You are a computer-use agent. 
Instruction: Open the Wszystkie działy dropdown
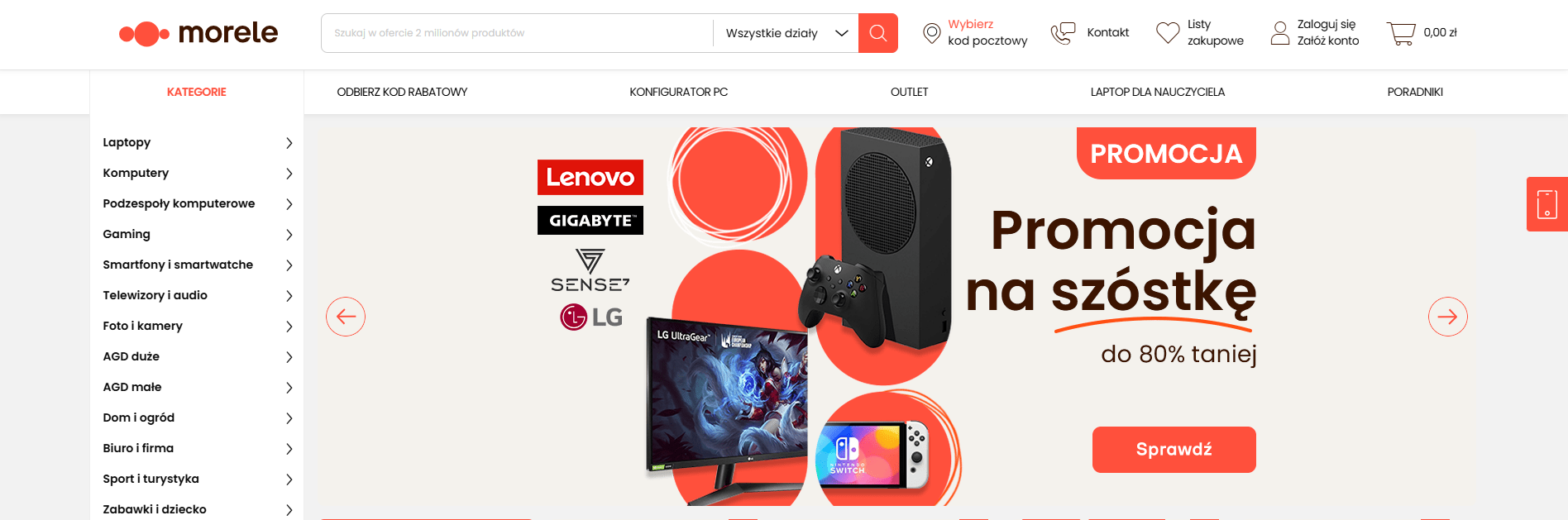point(786,33)
